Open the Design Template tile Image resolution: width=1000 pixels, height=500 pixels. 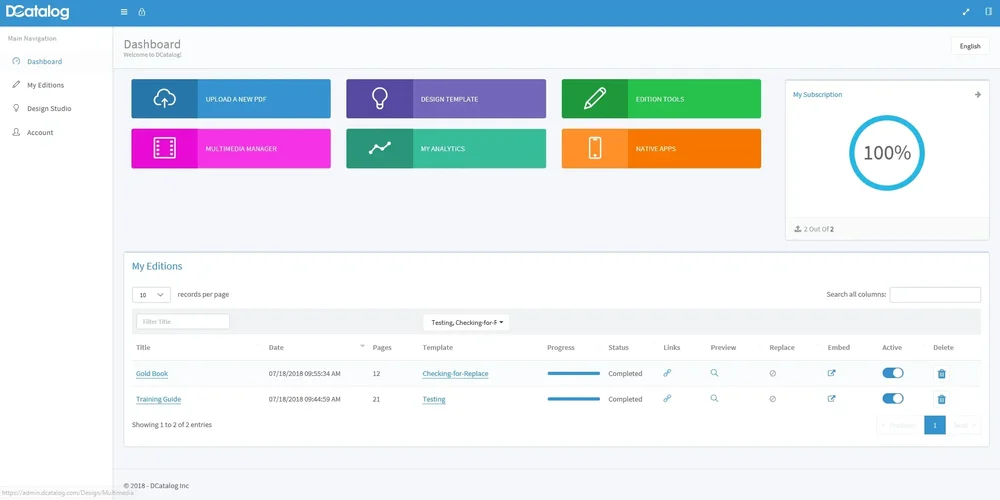click(446, 99)
